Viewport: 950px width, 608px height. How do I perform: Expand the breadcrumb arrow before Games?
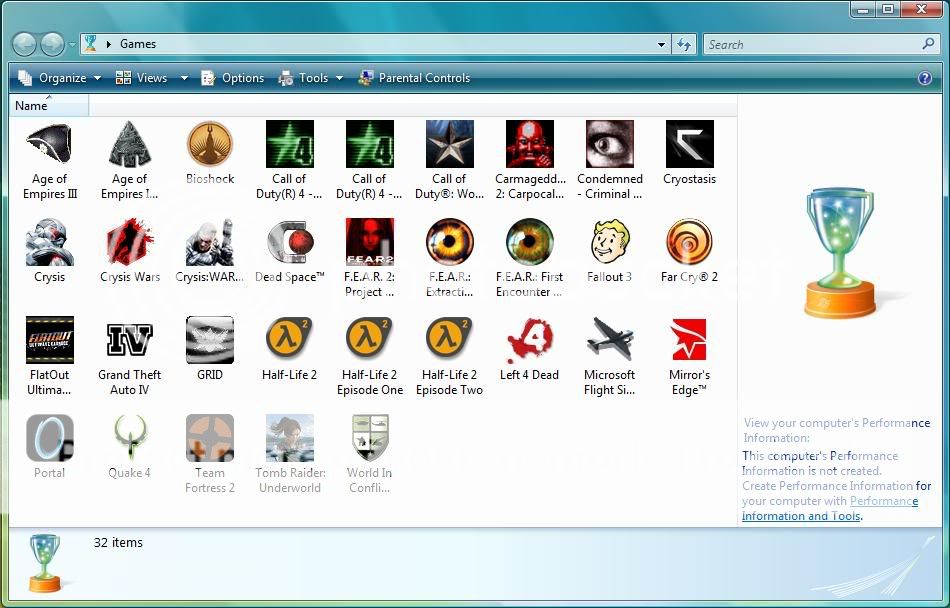click(108, 44)
